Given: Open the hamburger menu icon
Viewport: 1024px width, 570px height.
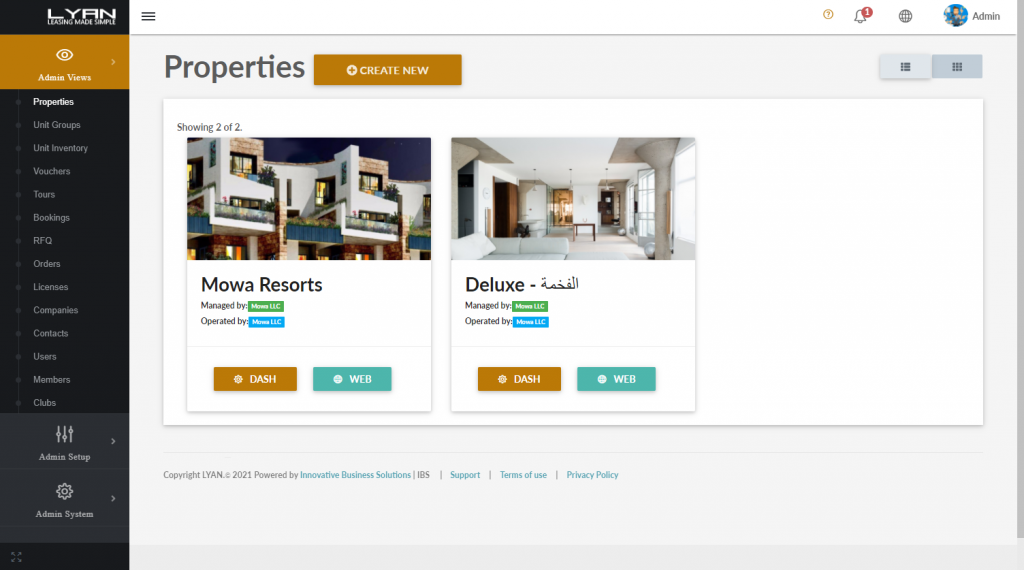Looking at the screenshot, I should point(148,16).
